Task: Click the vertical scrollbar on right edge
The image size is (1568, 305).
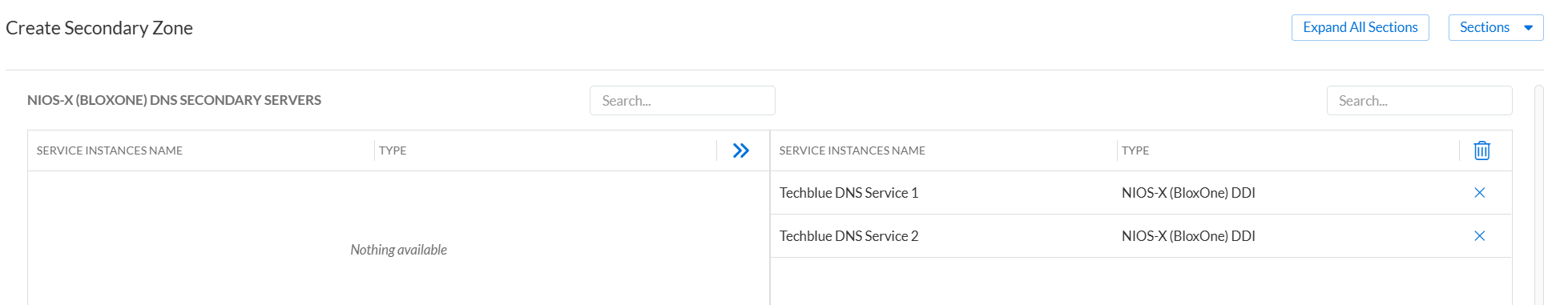Action: tap(1538, 196)
